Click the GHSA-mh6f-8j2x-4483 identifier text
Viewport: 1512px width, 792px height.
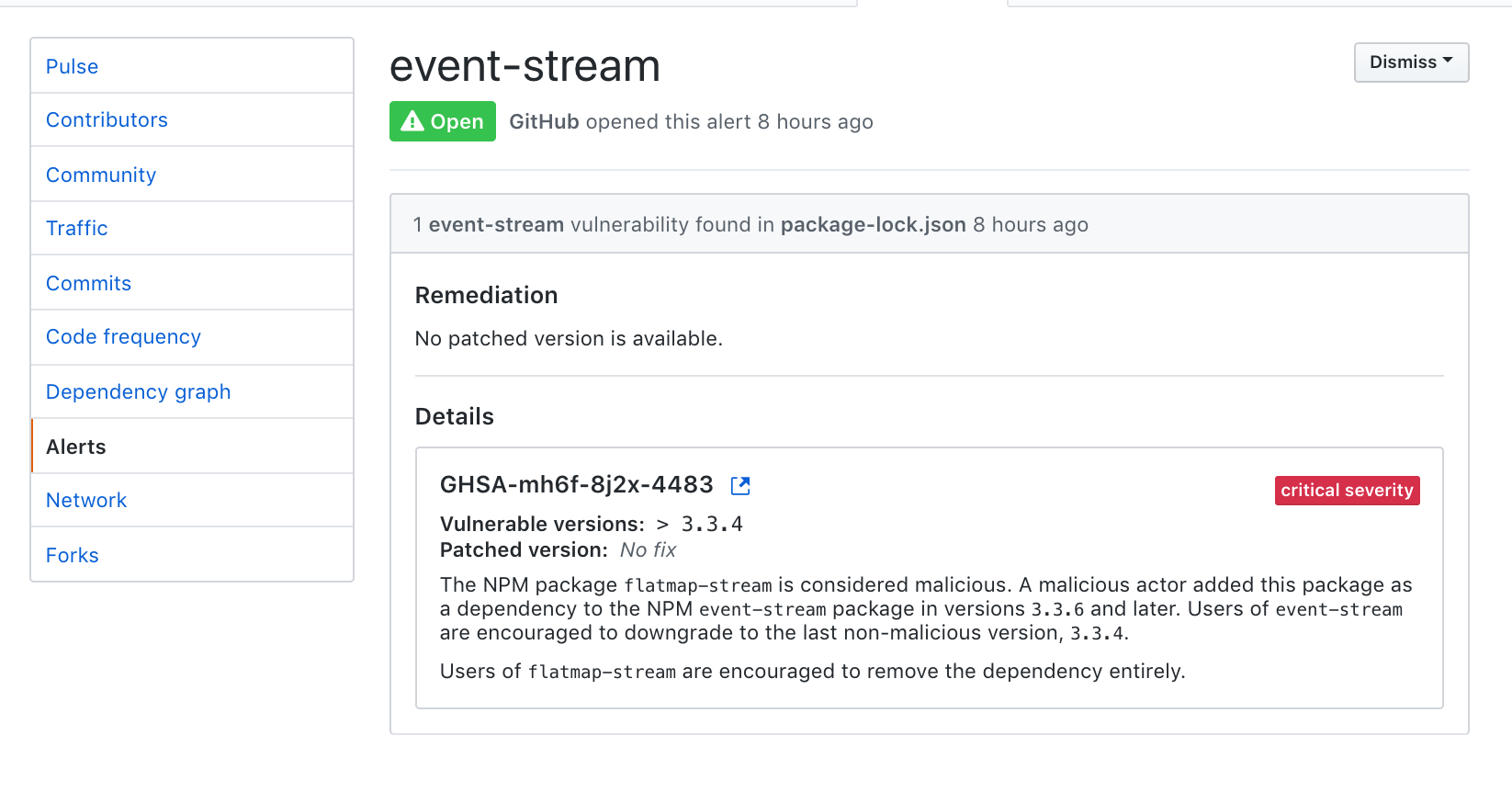point(576,485)
